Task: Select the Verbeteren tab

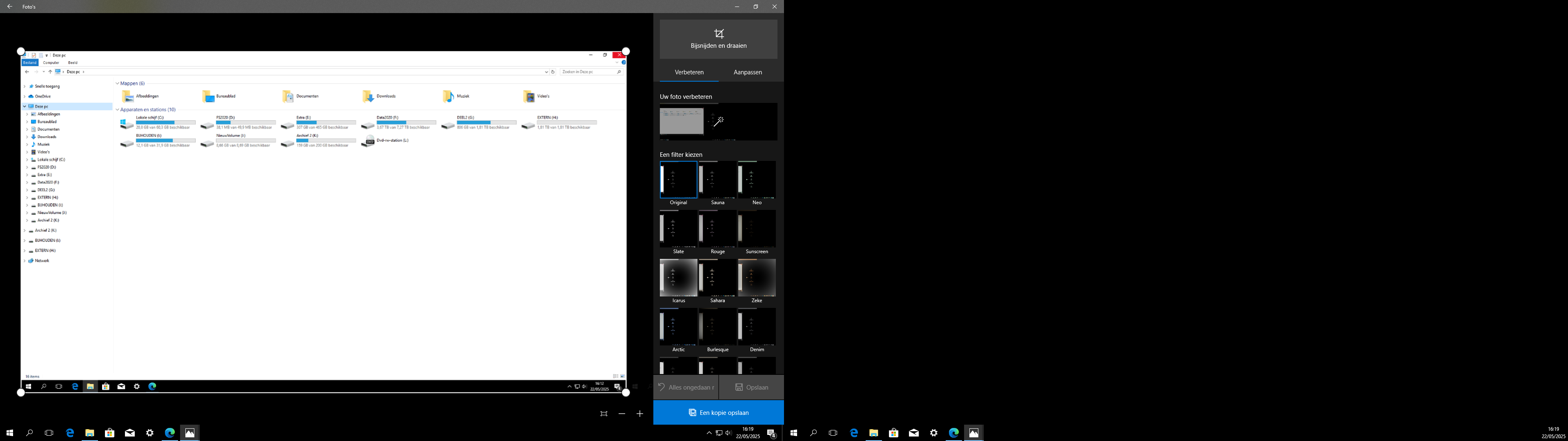Action: click(689, 72)
